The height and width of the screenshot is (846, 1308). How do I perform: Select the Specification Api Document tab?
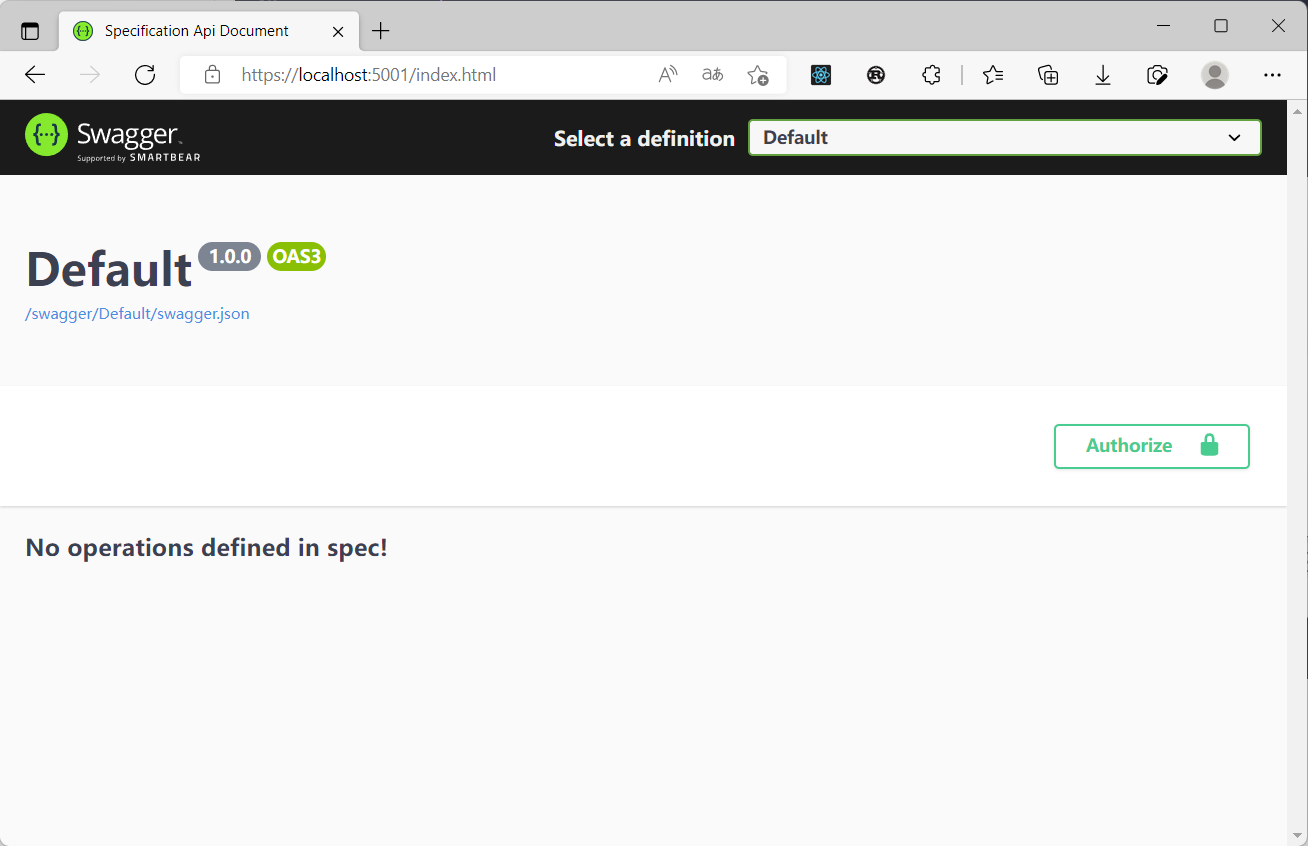(x=197, y=31)
